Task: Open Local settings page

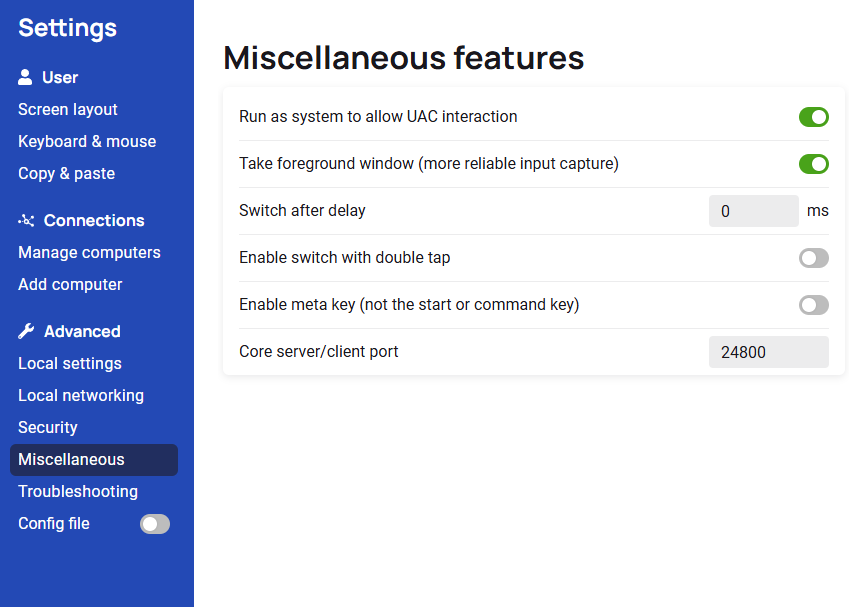Action: click(x=70, y=364)
